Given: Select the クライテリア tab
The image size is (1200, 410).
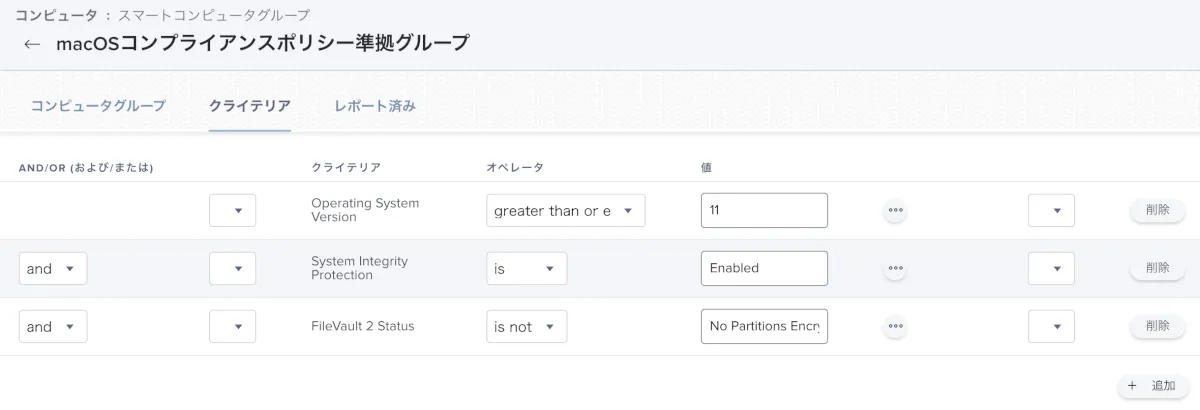Looking at the screenshot, I should pyautogui.click(x=249, y=106).
